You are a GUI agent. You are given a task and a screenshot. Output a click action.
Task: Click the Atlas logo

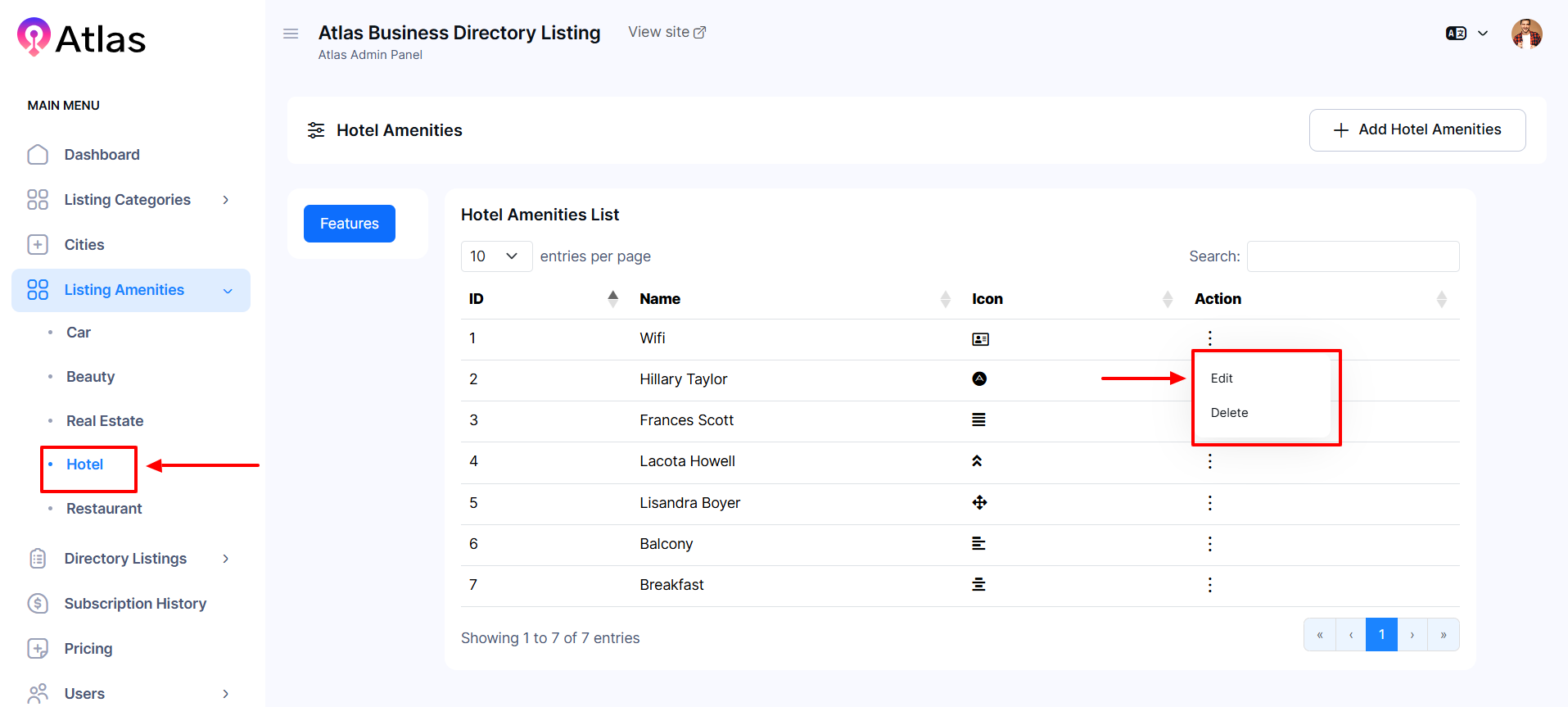(81, 39)
